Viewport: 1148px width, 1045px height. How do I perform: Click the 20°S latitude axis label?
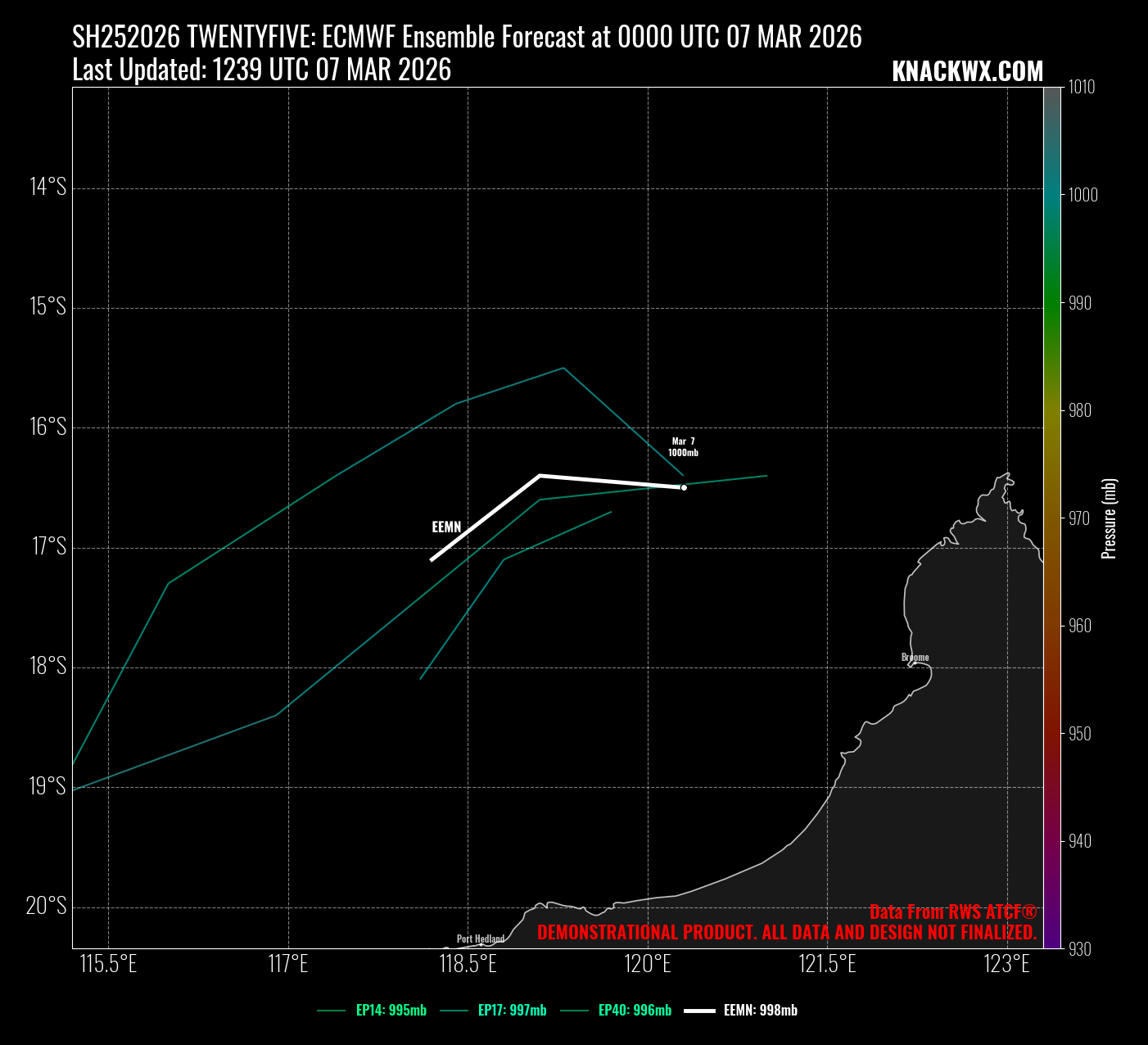coord(47,906)
